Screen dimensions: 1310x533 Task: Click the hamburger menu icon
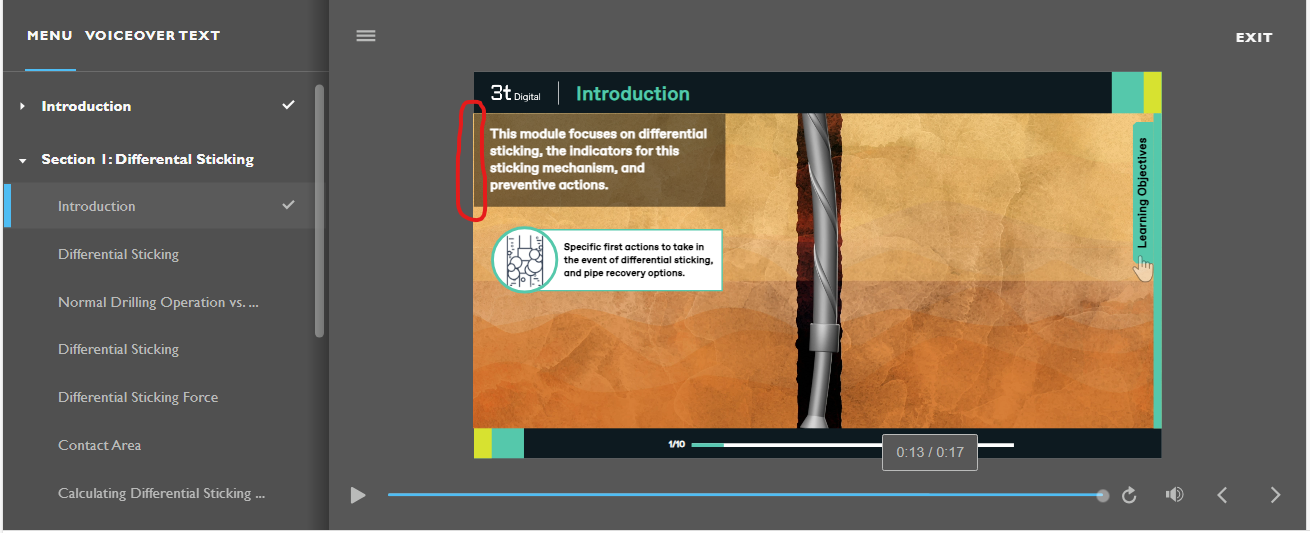pyautogui.click(x=366, y=36)
